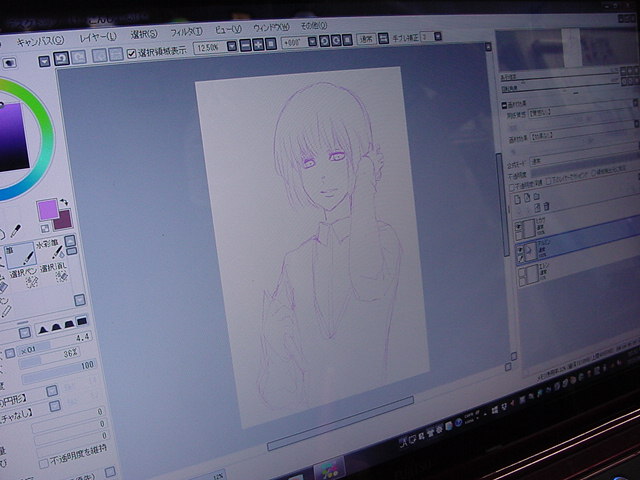Screen dimensions: 640x480
Task: Open the フィルタ(T) menu
Action: tap(186, 31)
